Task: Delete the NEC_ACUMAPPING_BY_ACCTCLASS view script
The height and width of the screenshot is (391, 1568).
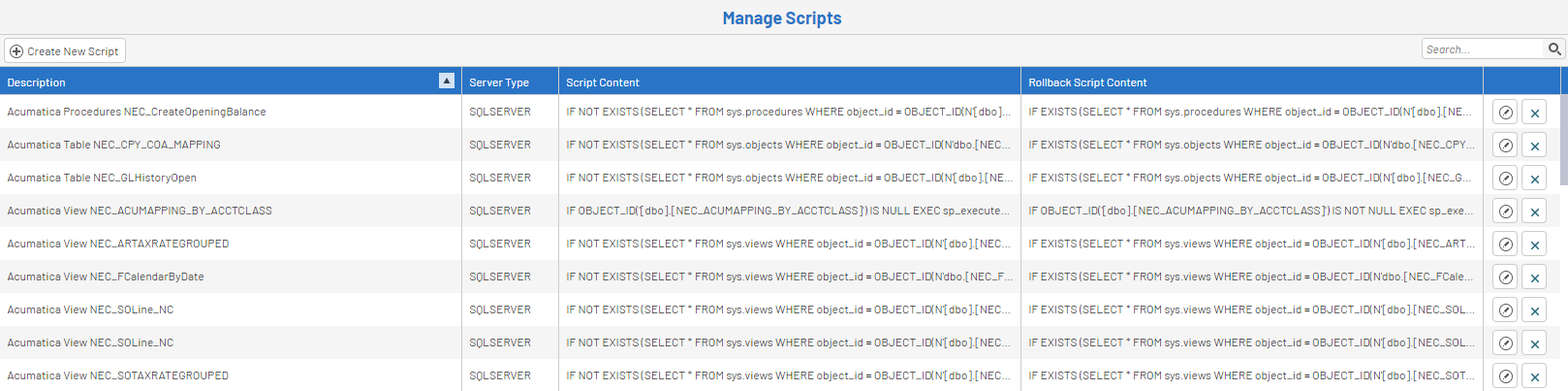Action: pyautogui.click(x=1535, y=212)
